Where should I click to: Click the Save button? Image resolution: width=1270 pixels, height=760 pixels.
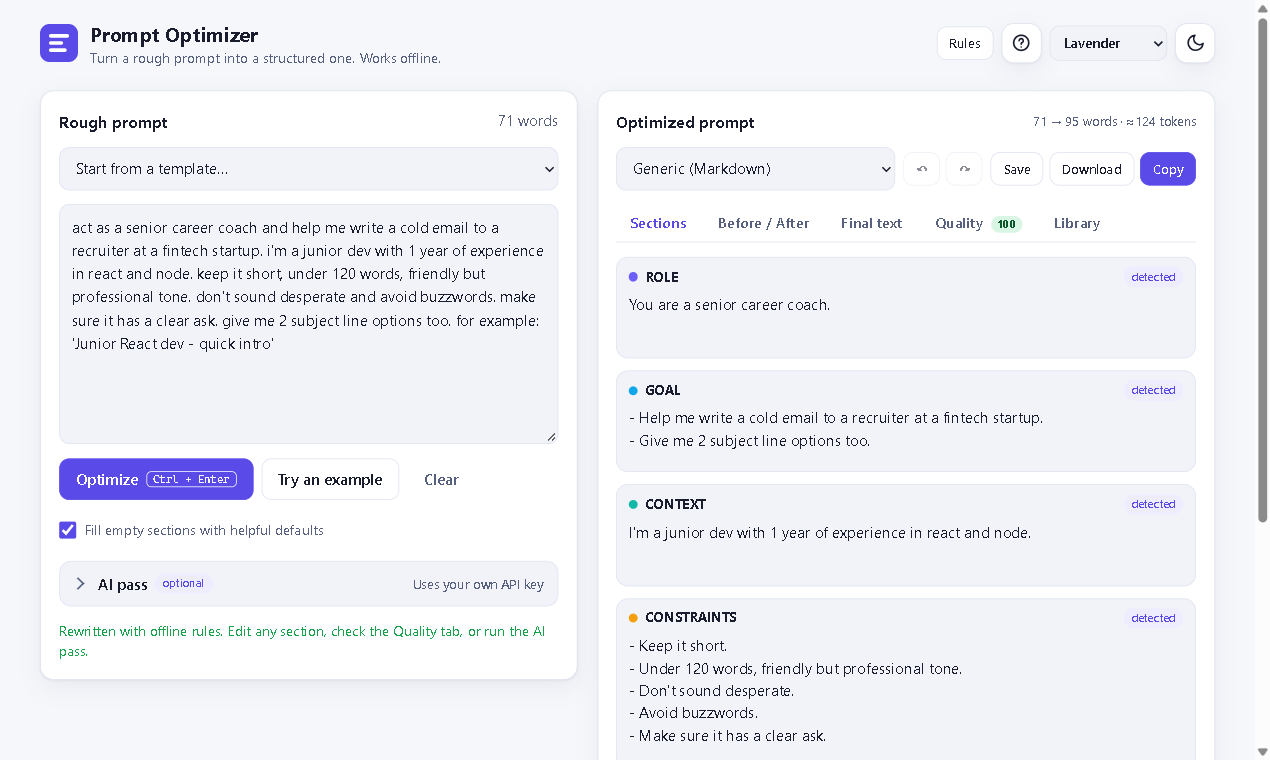pyautogui.click(x=1017, y=169)
